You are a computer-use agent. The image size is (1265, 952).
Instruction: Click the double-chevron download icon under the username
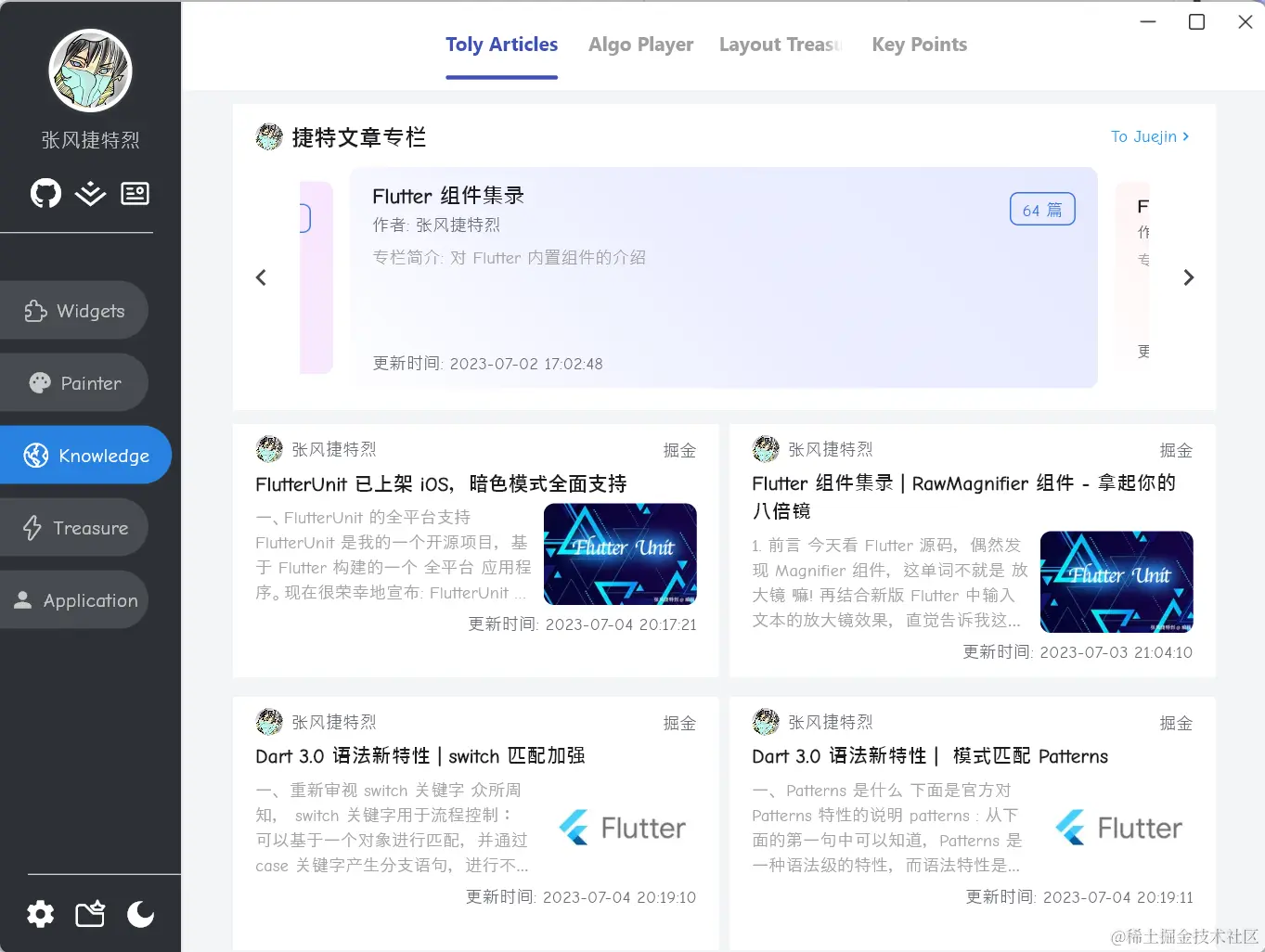[90, 193]
